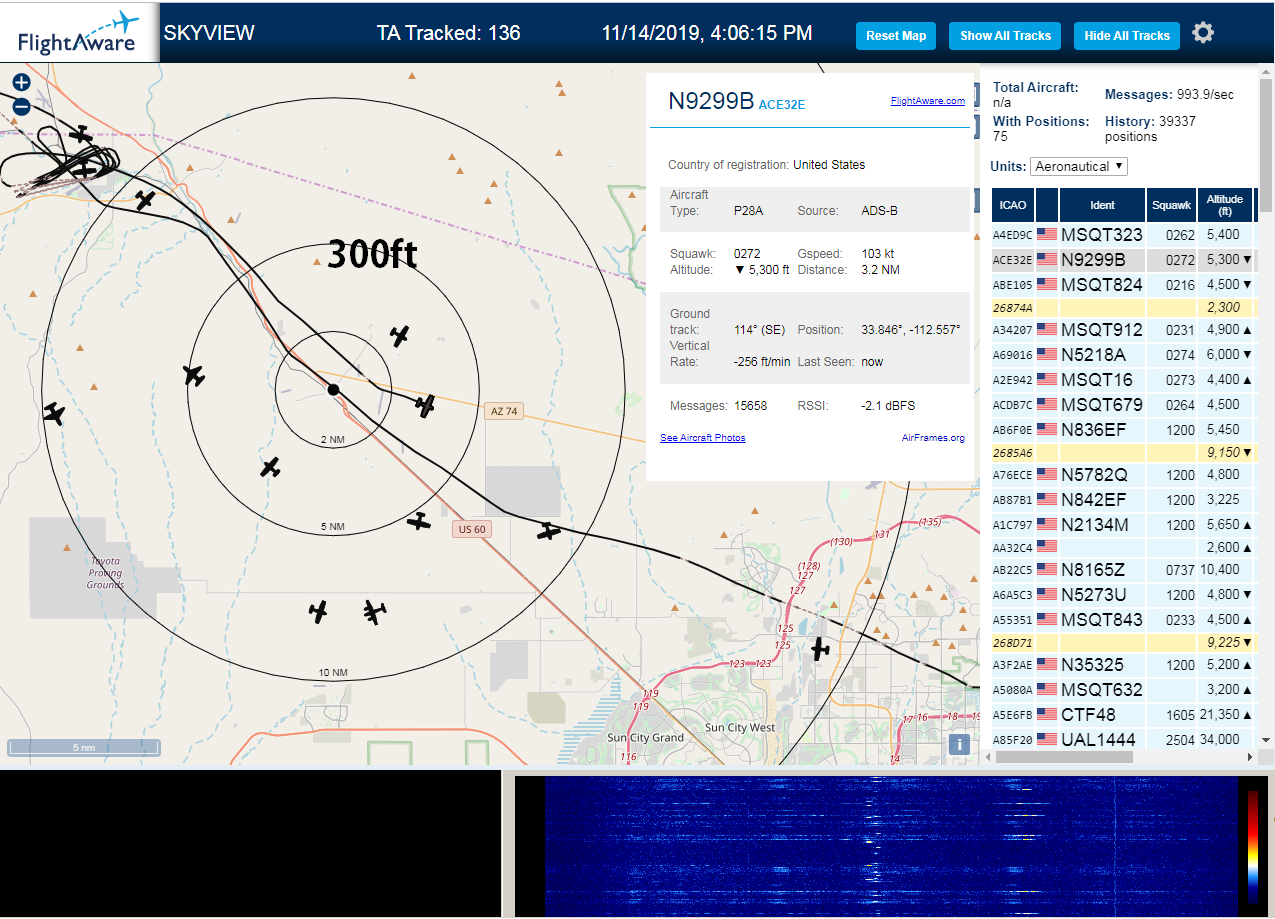Select the N5218A row in the table
This screenshot has height=919, width=1275.
click(1123, 355)
